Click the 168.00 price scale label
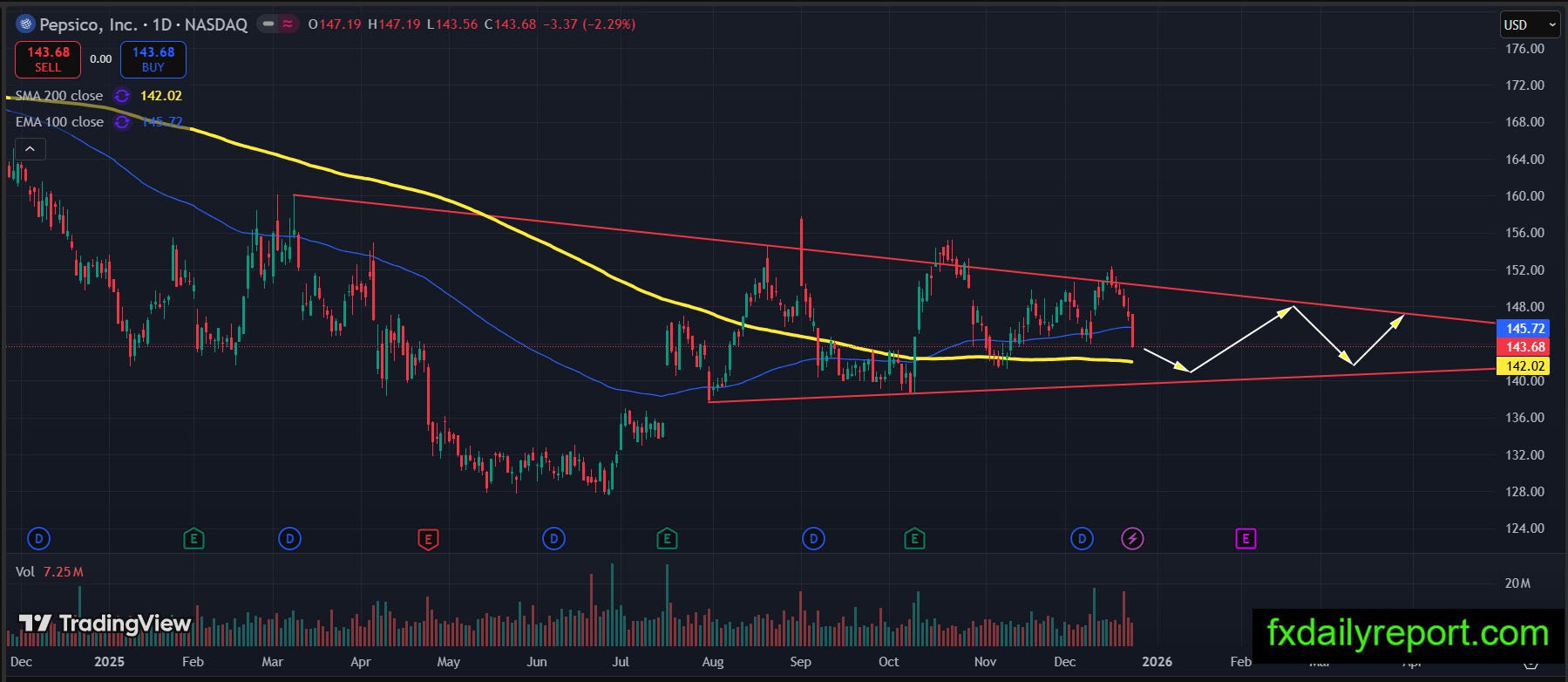The height and width of the screenshot is (682, 1568). click(1525, 122)
